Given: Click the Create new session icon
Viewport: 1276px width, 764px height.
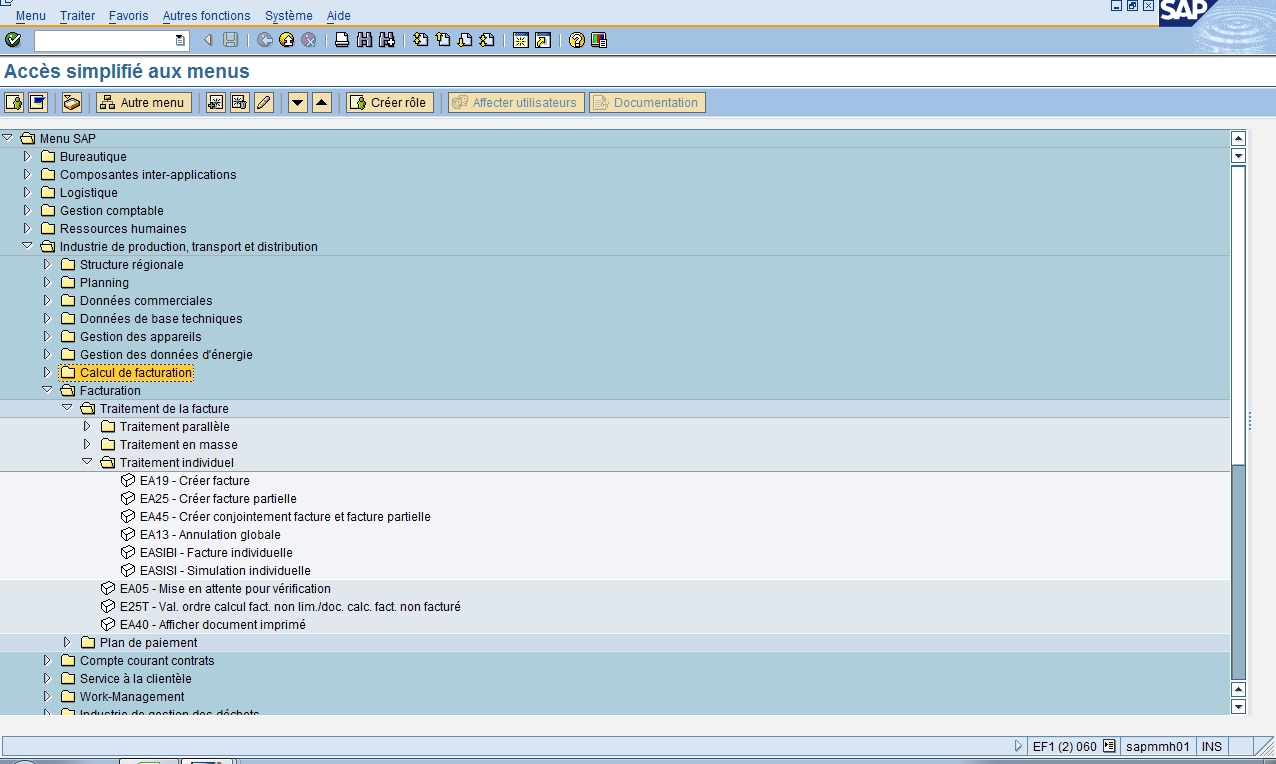Looking at the screenshot, I should click(520, 40).
